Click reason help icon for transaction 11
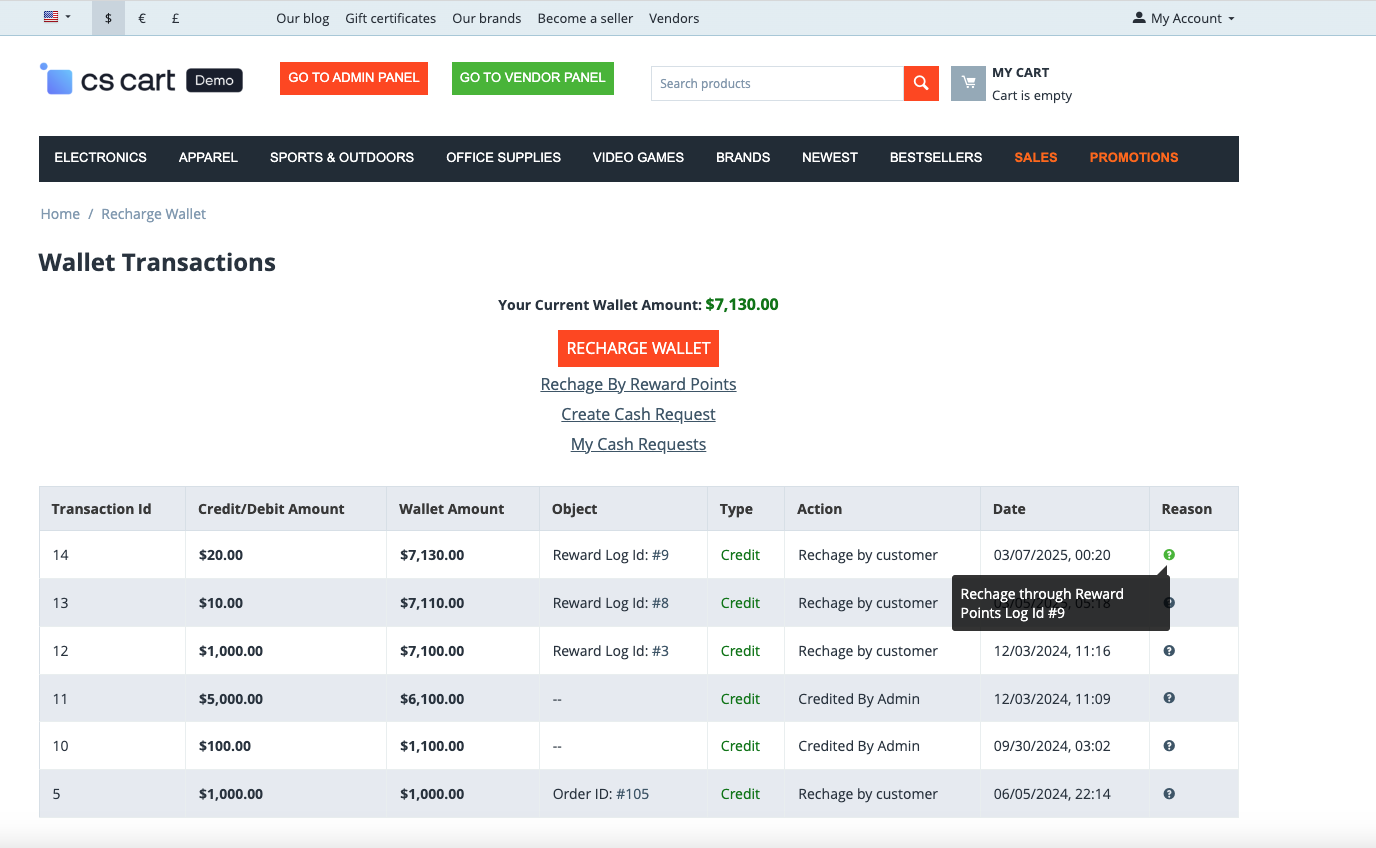Image resolution: width=1376 pixels, height=848 pixels. [1169, 699]
